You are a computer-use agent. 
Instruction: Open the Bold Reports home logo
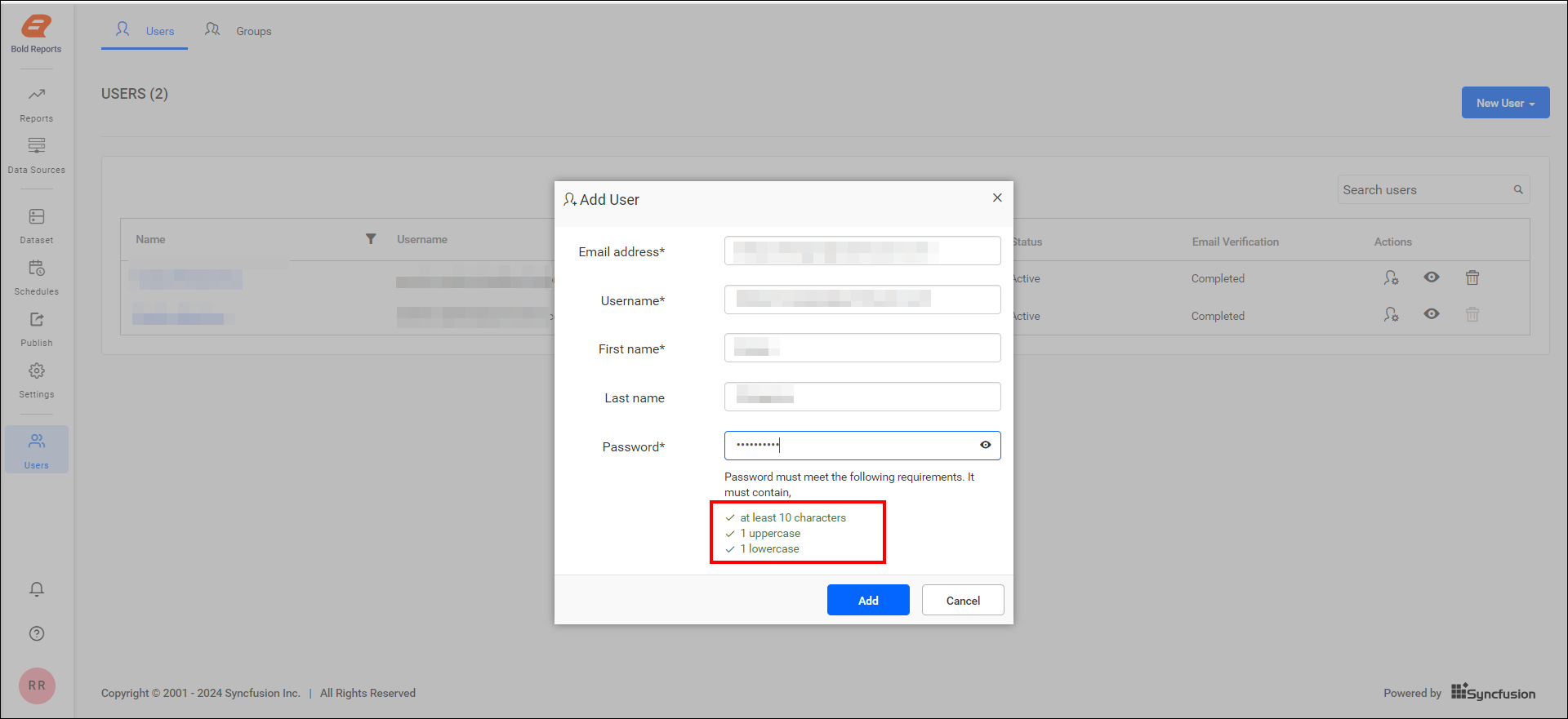36,34
